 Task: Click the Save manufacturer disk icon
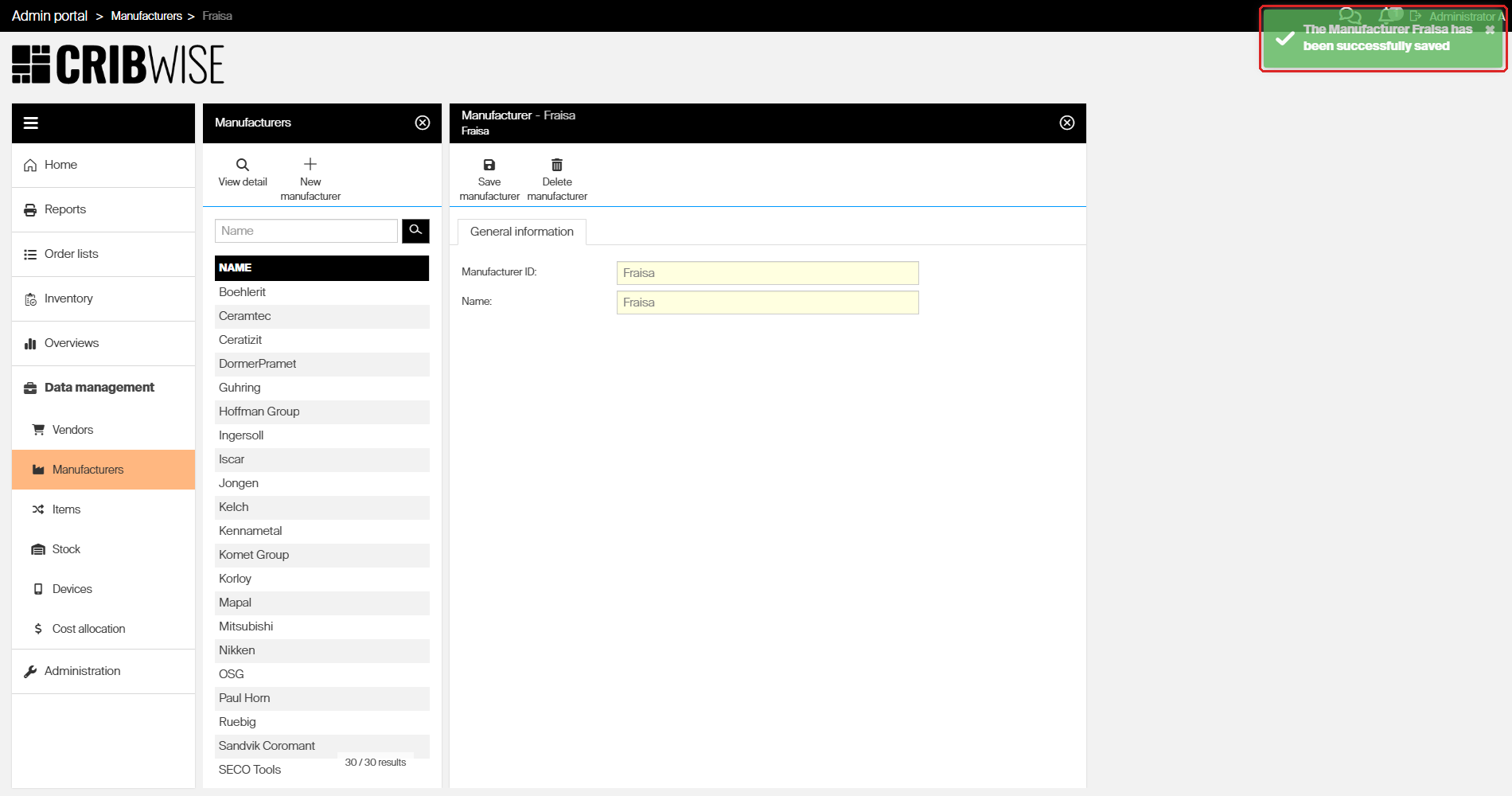click(489, 165)
